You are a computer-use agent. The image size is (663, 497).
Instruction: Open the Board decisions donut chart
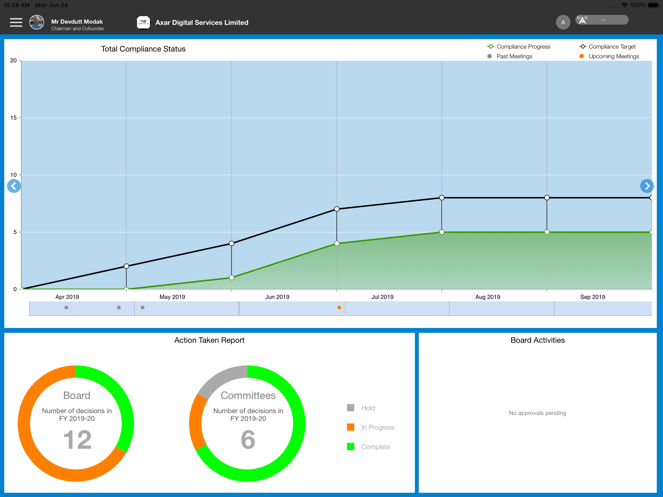click(x=77, y=423)
